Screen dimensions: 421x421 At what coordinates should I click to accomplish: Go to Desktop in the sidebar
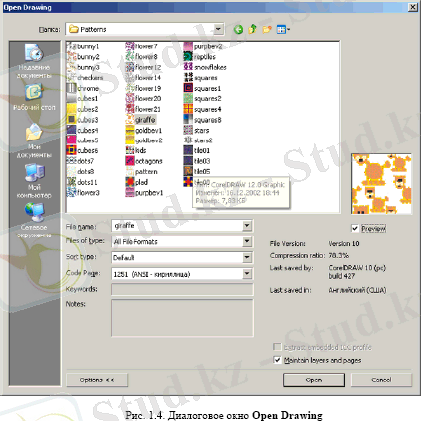pyautogui.click(x=34, y=97)
